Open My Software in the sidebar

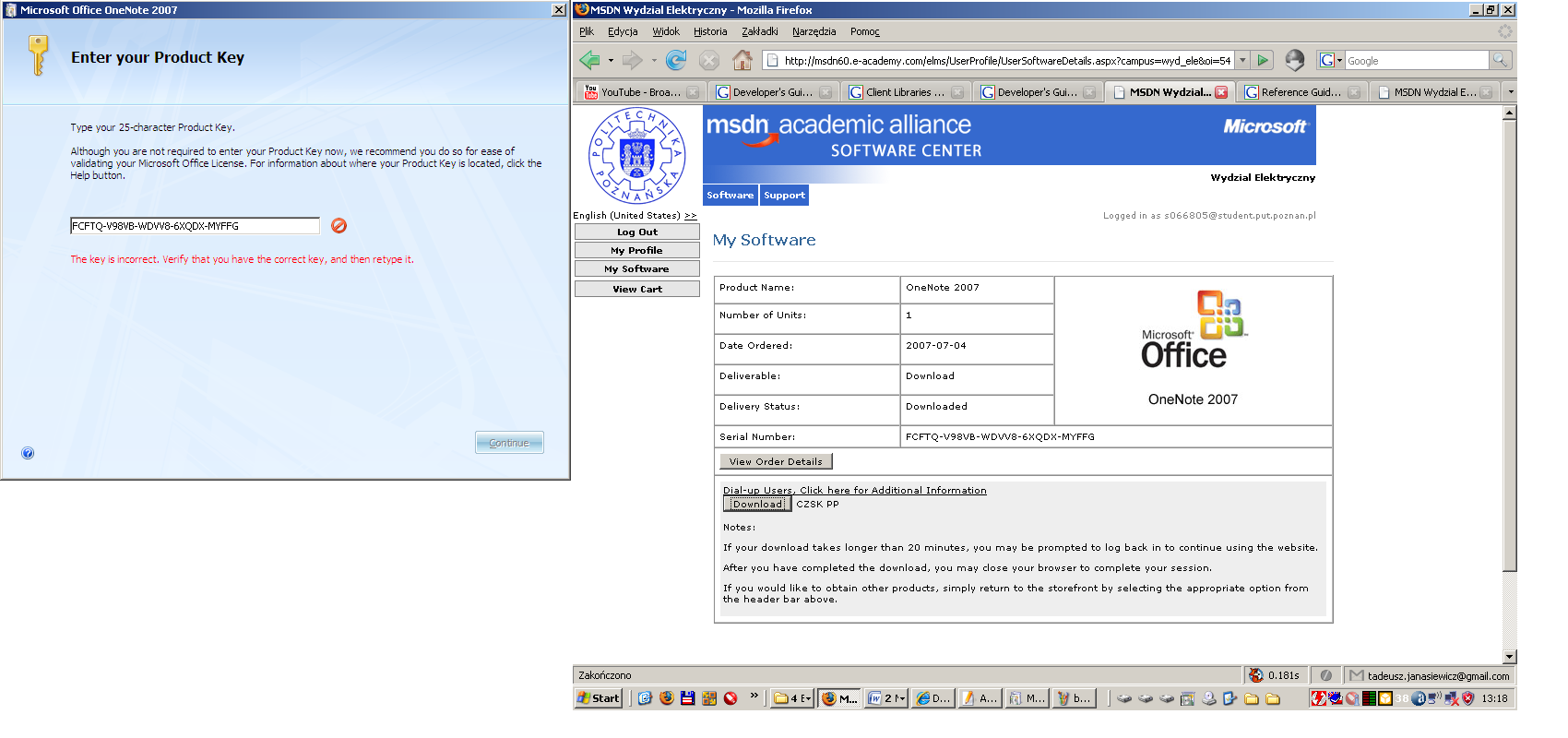pyautogui.click(x=637, y=268)
